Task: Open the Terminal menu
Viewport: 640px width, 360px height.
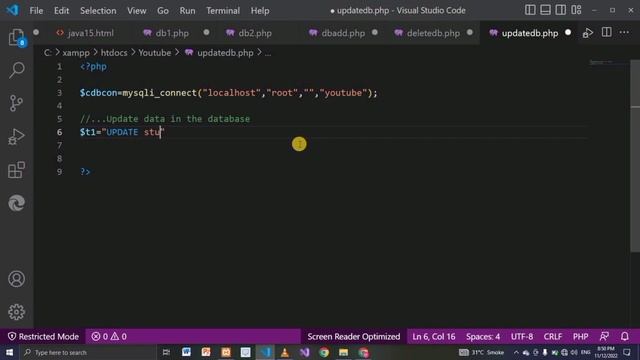Action: point(223,11)
